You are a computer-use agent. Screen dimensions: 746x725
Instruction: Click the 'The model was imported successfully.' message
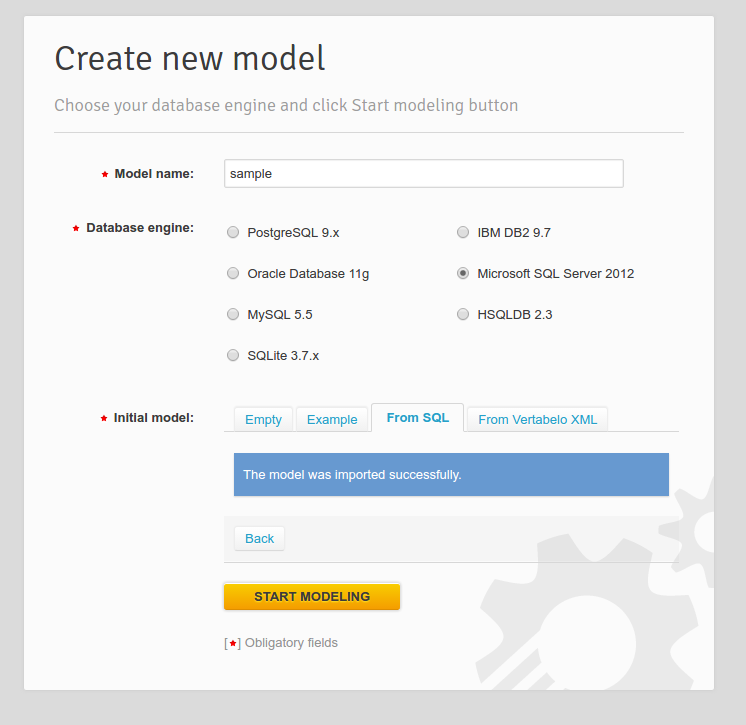pos(451,474)
